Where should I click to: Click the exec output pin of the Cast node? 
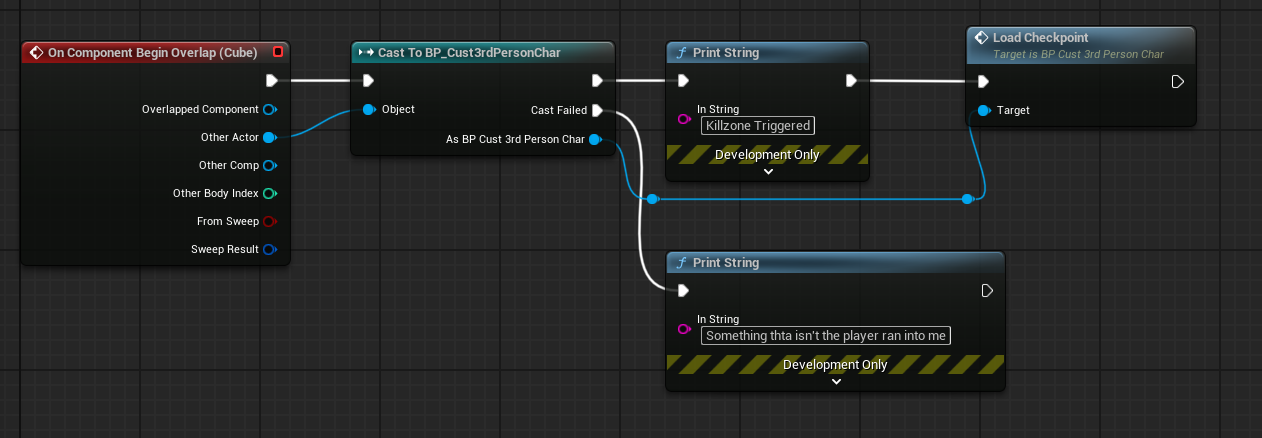pos(597,81)
